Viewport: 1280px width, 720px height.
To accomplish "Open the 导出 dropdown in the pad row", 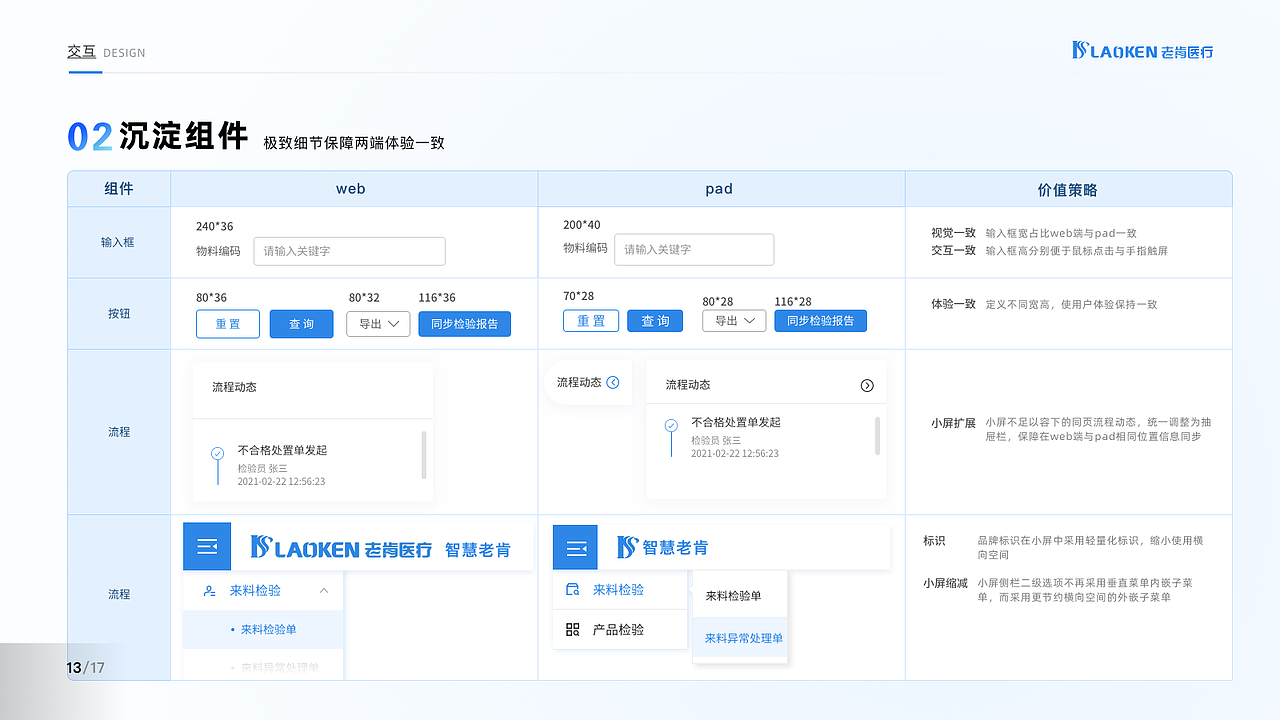I will tap(734, 320).
